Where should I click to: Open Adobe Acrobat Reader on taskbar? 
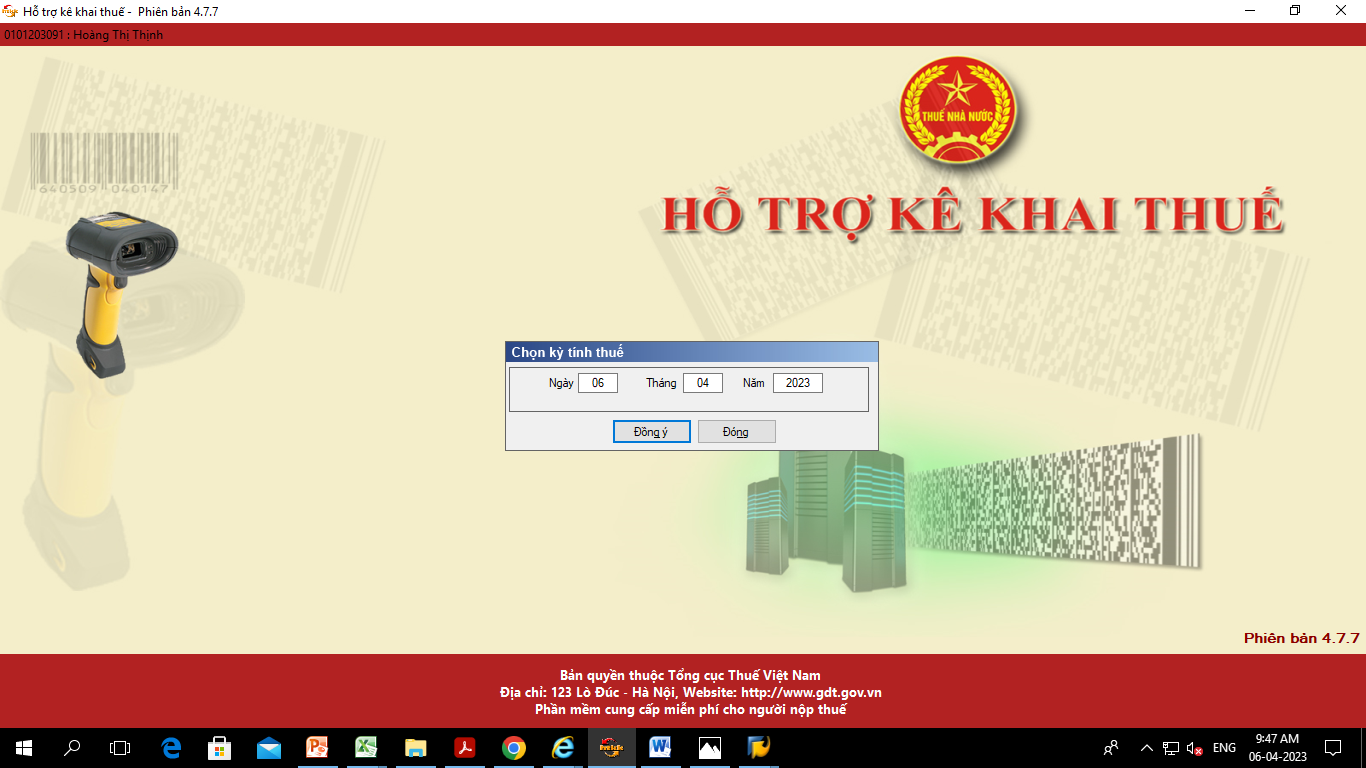coord(464,747)
